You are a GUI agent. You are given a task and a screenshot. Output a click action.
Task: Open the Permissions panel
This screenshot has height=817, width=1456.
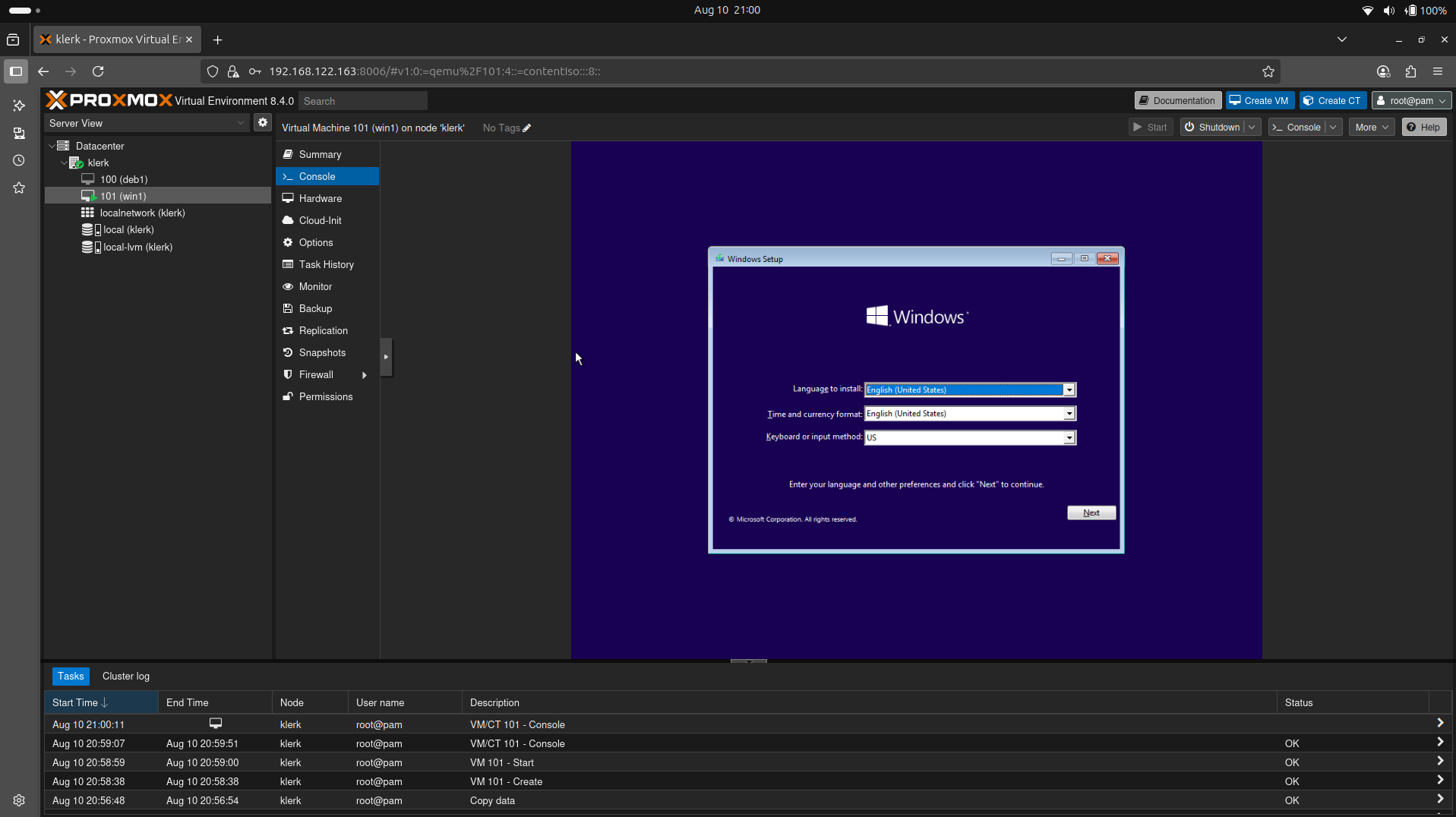[325, 396]
